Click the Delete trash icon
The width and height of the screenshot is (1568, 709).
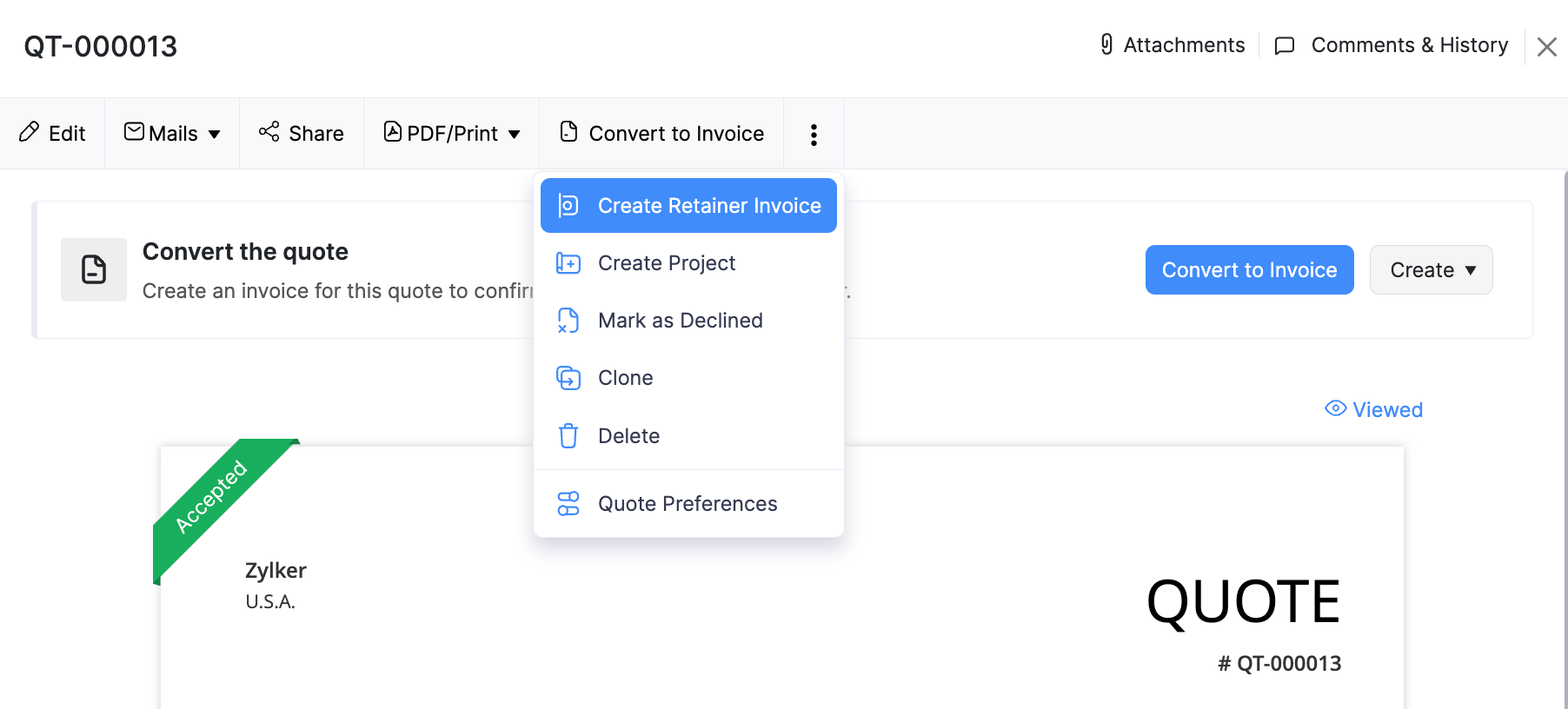tap(568, 435)
